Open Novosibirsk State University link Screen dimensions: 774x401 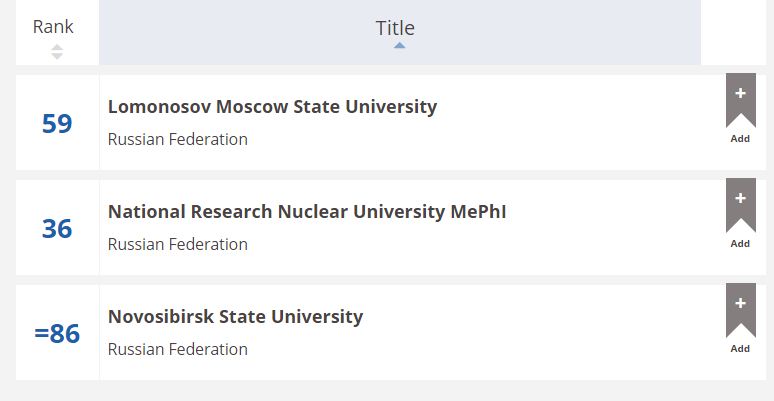(235, 317)
